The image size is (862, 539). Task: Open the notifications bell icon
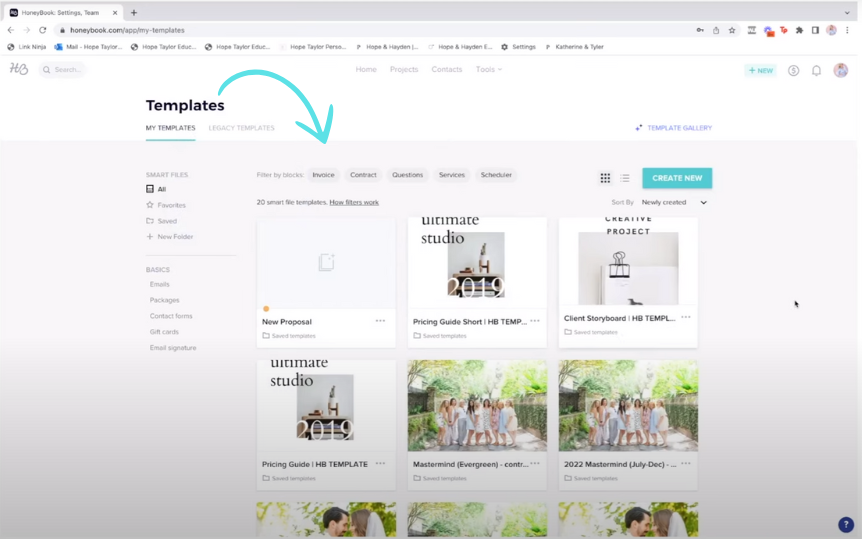click(x=816, y=70)
